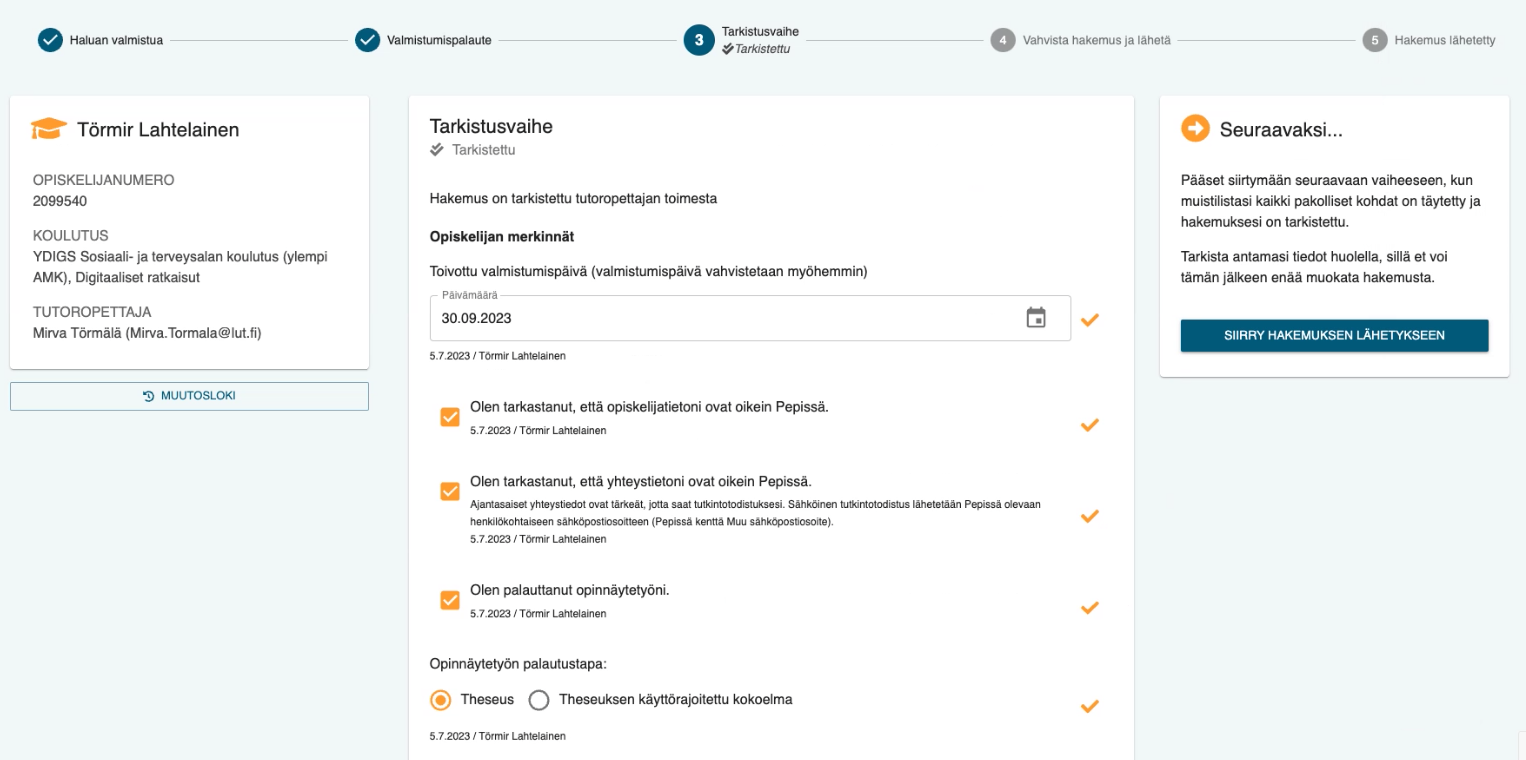Click the orange arrow icon beside Seuraavaksi

tap(1194, 129)
